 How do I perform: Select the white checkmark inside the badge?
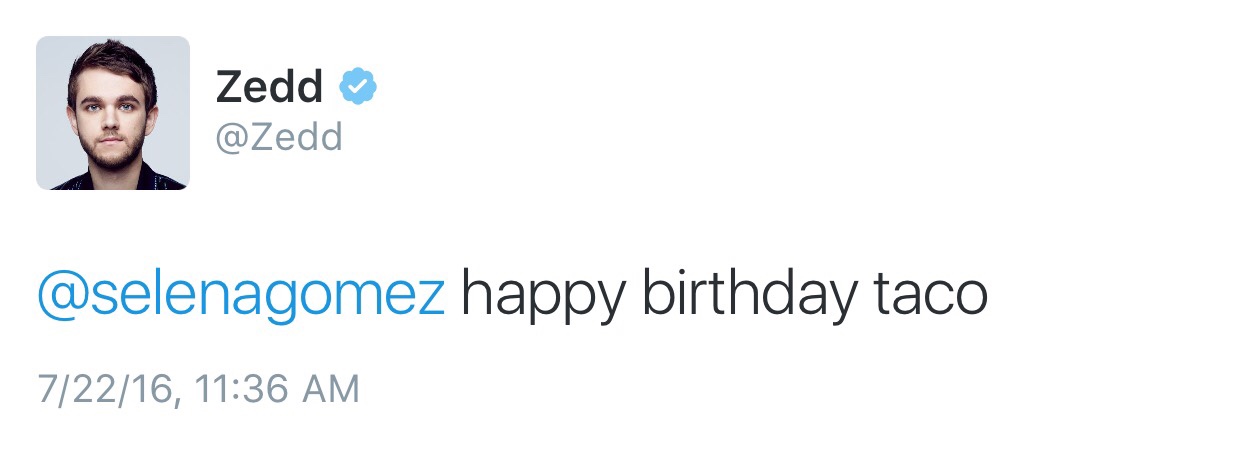(358, 88)
